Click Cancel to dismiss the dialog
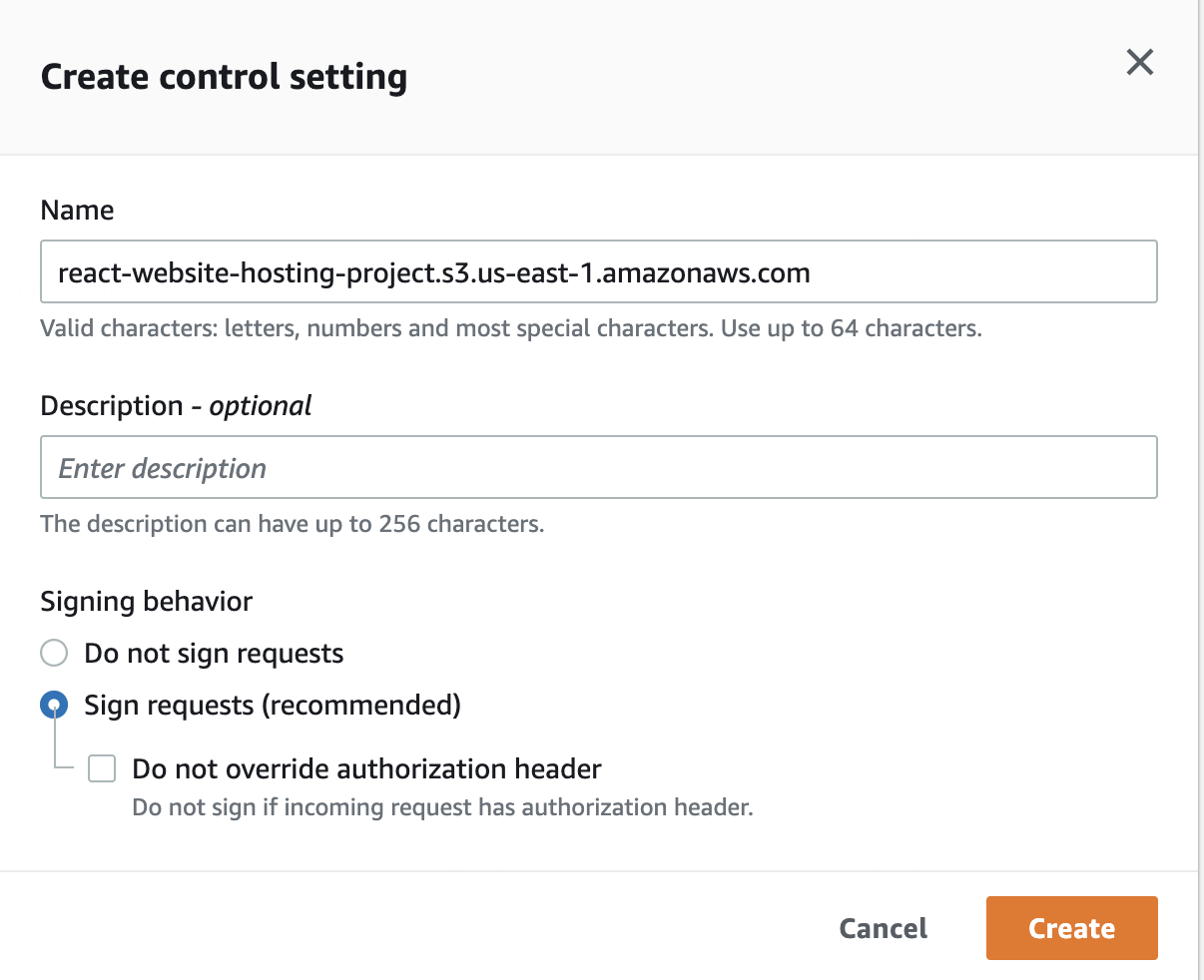This screenshot has width=1204, height=980. 882,928
